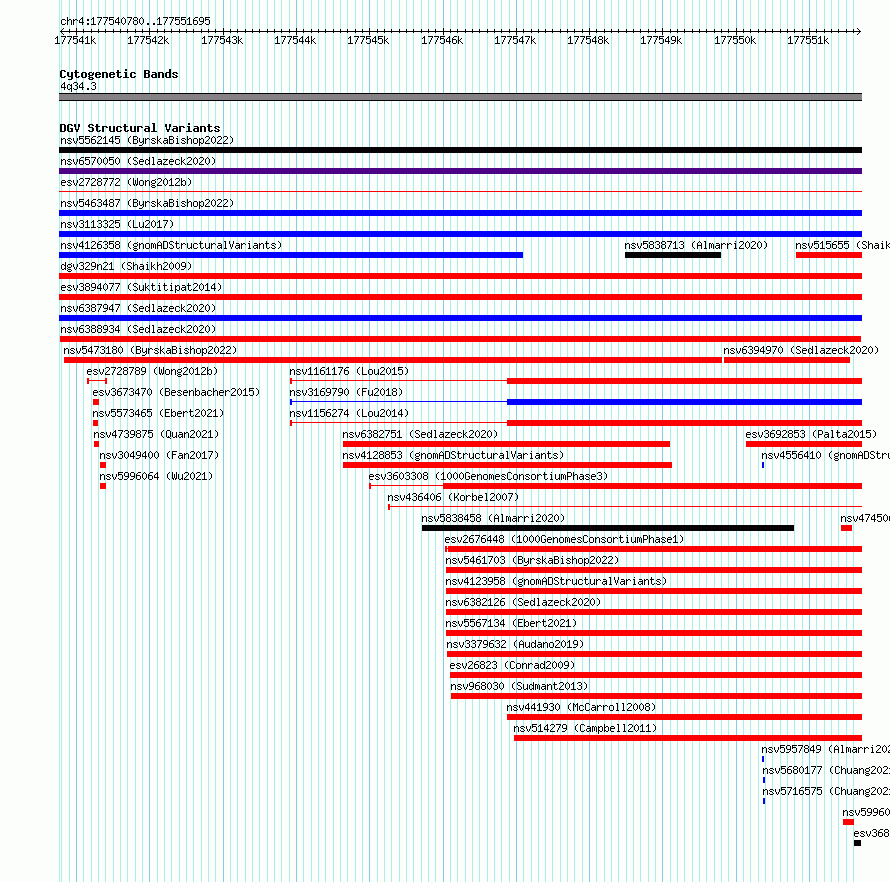The image size is (890, 882).
Task: Select esv3894077 (Suktitipat2014) label
Action: point(141,287)
